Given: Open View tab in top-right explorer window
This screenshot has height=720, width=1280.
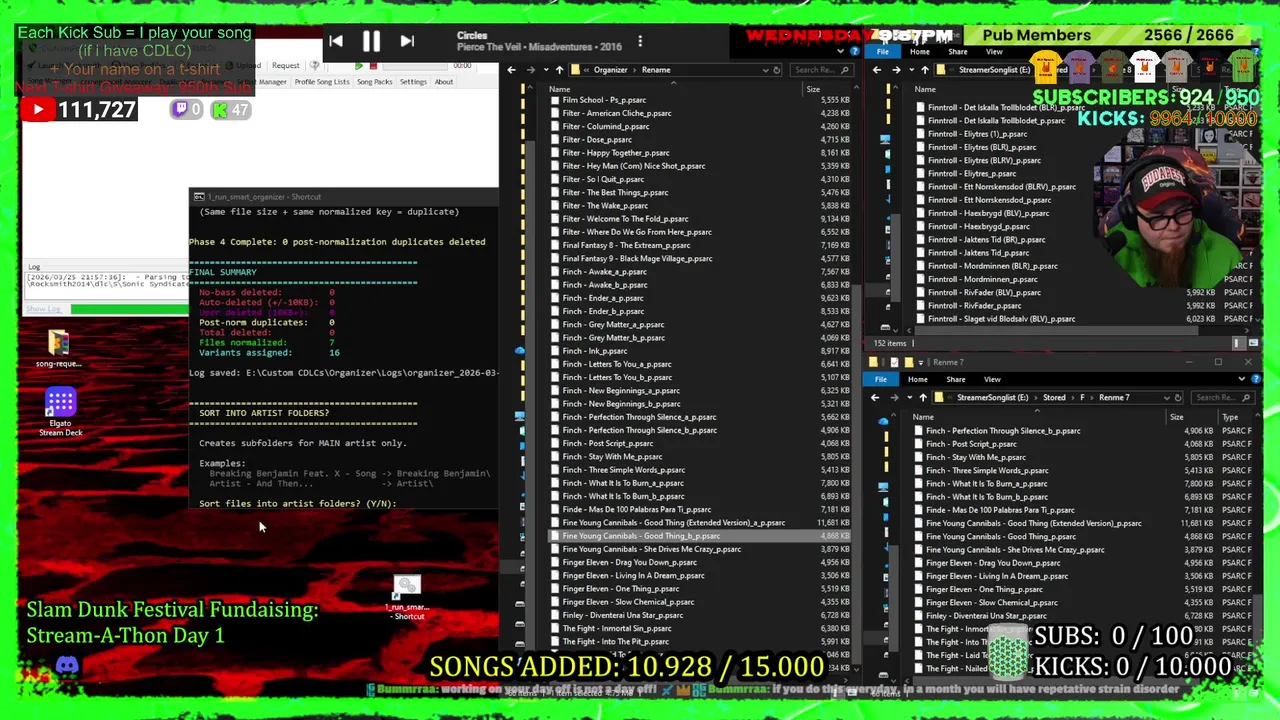Looking at the screenshot, I should point(994,52).
